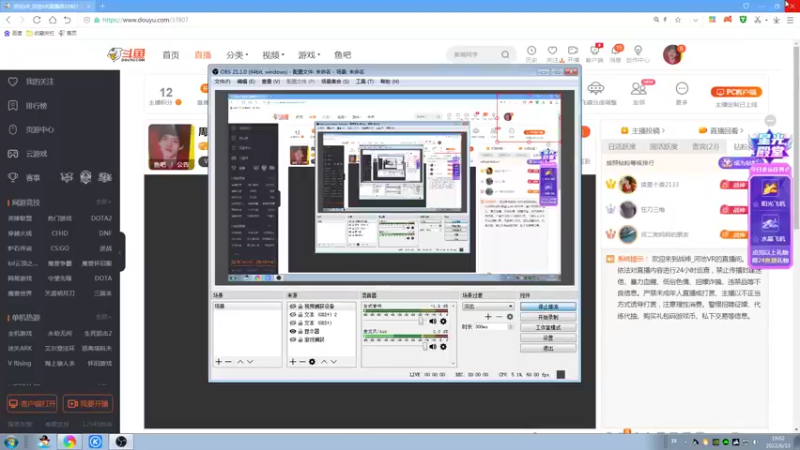Open OBS 查看(V) menu
The width and height of the screenshot is (800, 450).
coord(270,82)
